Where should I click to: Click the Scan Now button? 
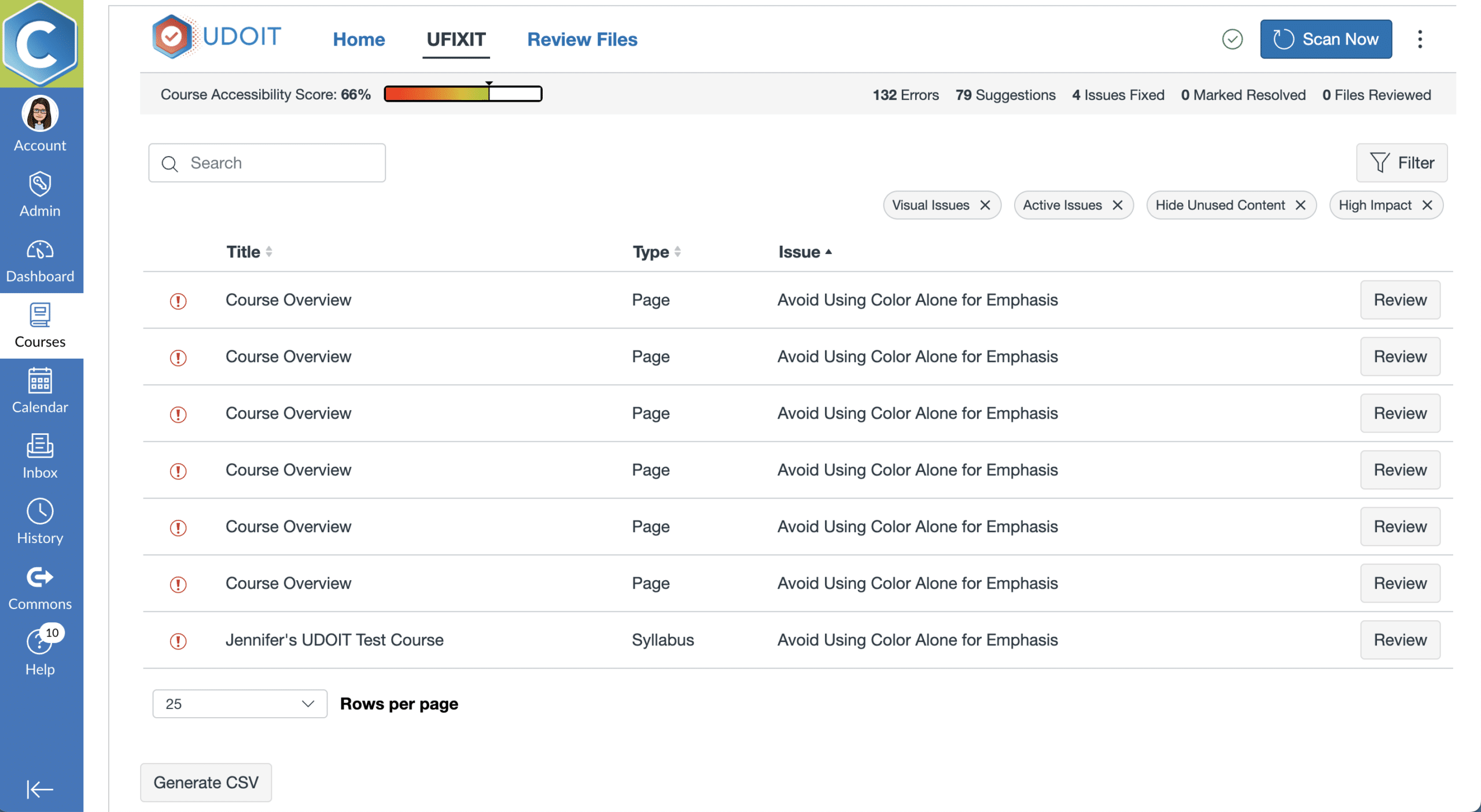pyautogui.click(x=1325, y=39)
